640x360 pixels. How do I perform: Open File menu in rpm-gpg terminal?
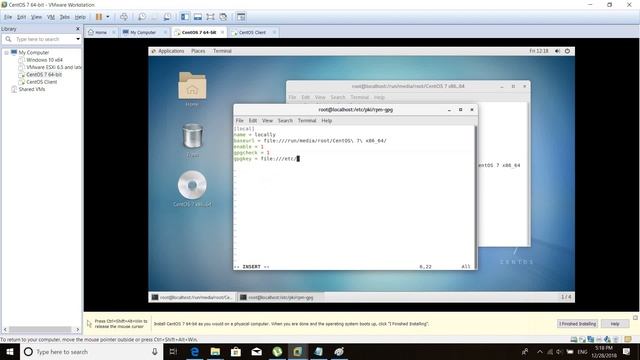[x=240, y=121]
